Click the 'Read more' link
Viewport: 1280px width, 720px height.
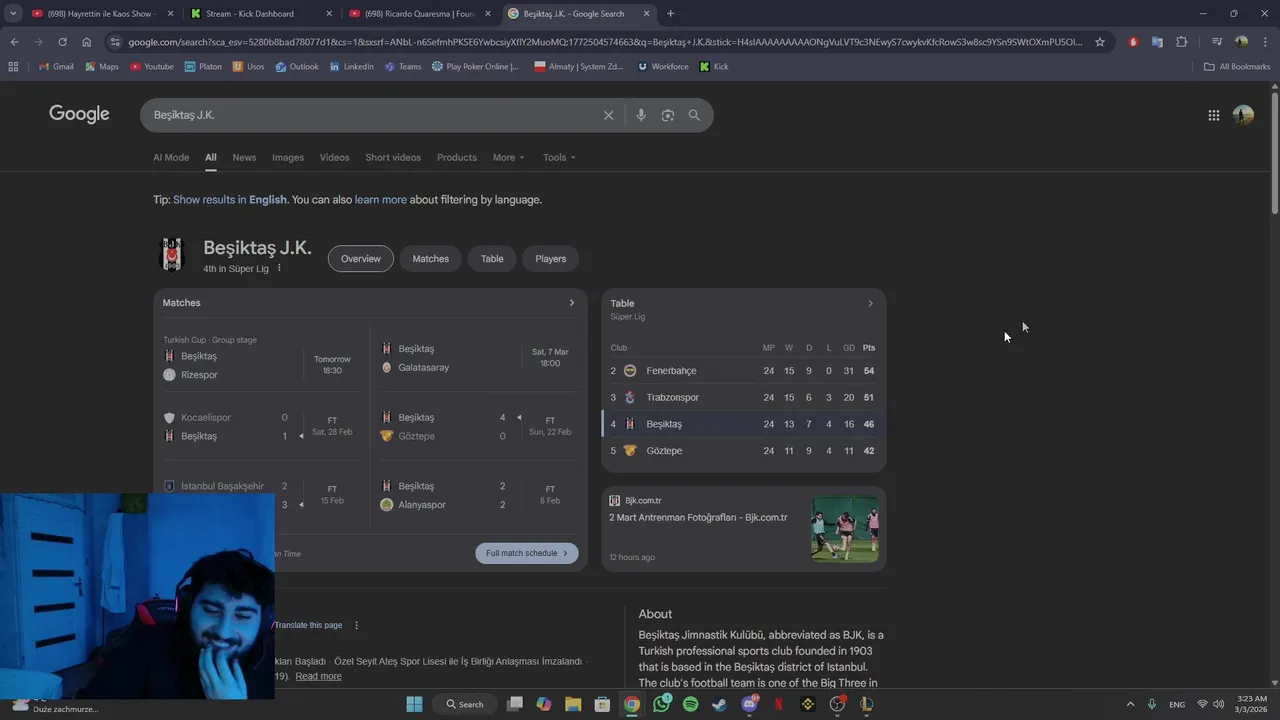click(x=318, y=676)
